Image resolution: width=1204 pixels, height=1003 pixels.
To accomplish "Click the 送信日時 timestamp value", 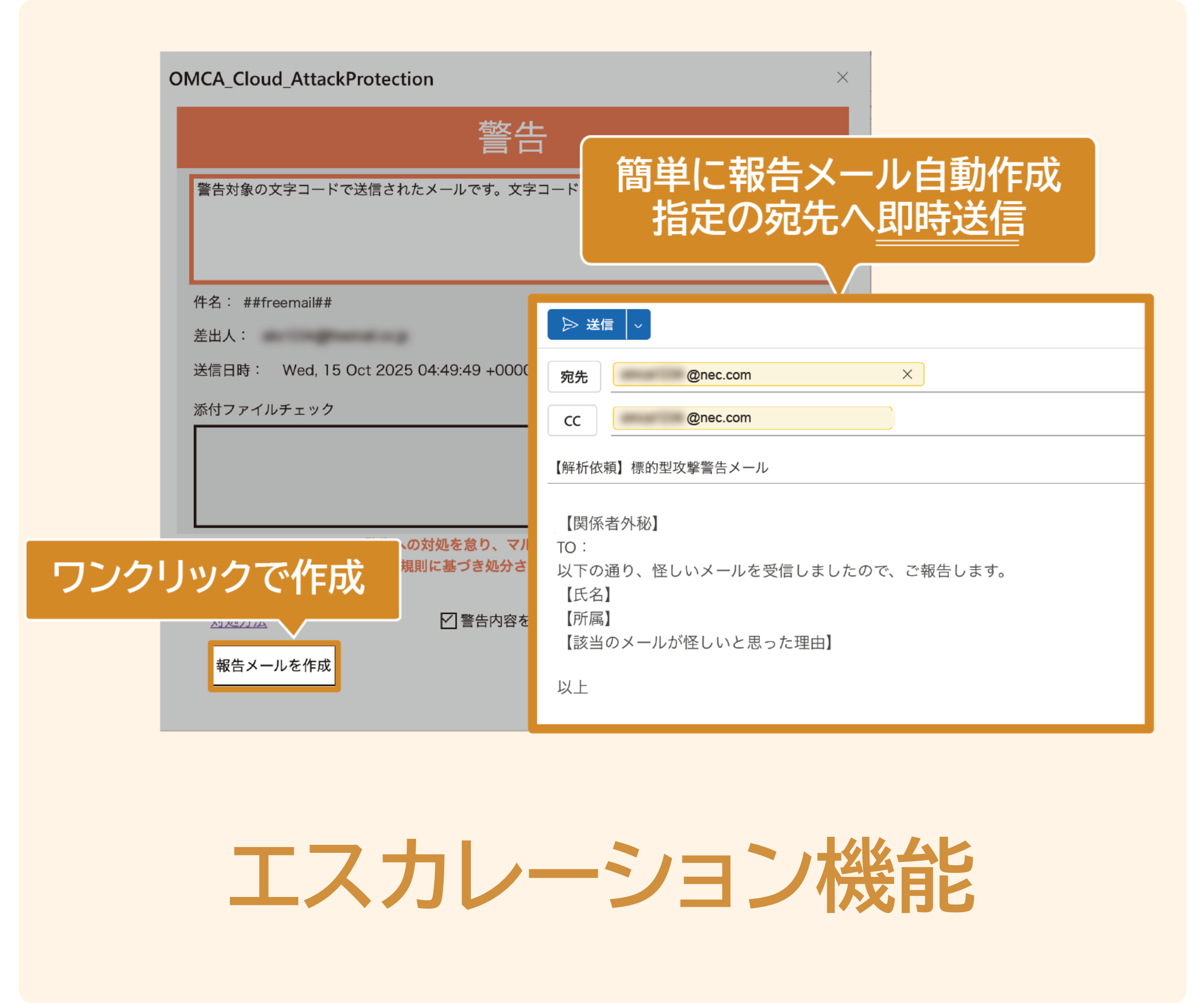I will [x=405, y=370].
